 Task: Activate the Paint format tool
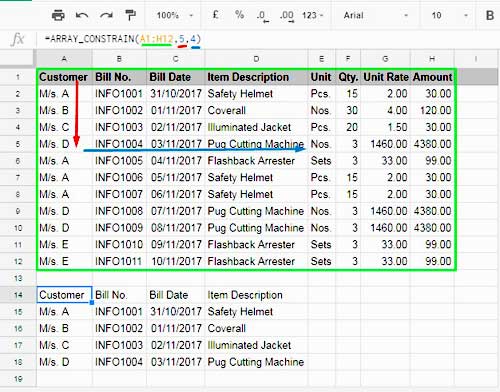point(130,15)
